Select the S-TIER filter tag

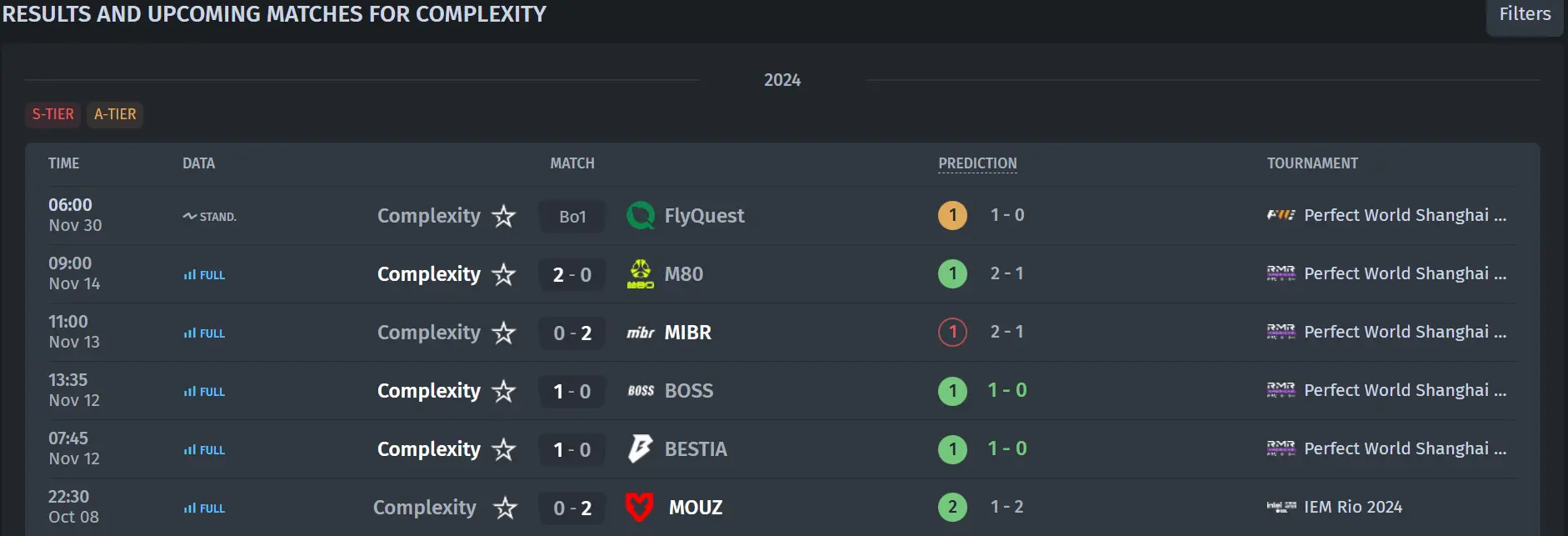53,114
